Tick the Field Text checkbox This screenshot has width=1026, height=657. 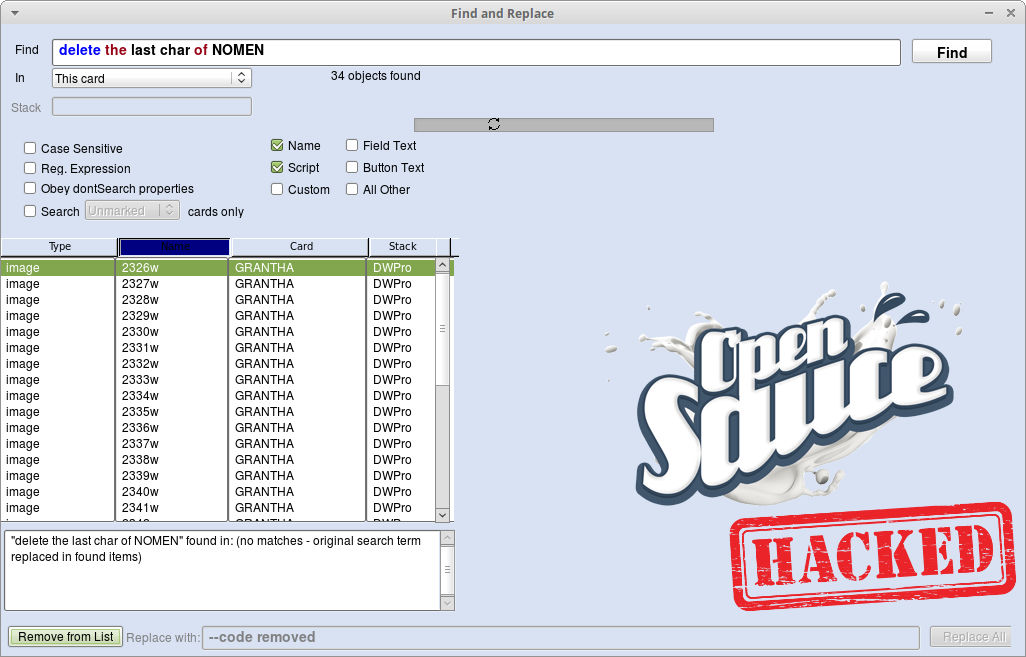tap(352, 146)
